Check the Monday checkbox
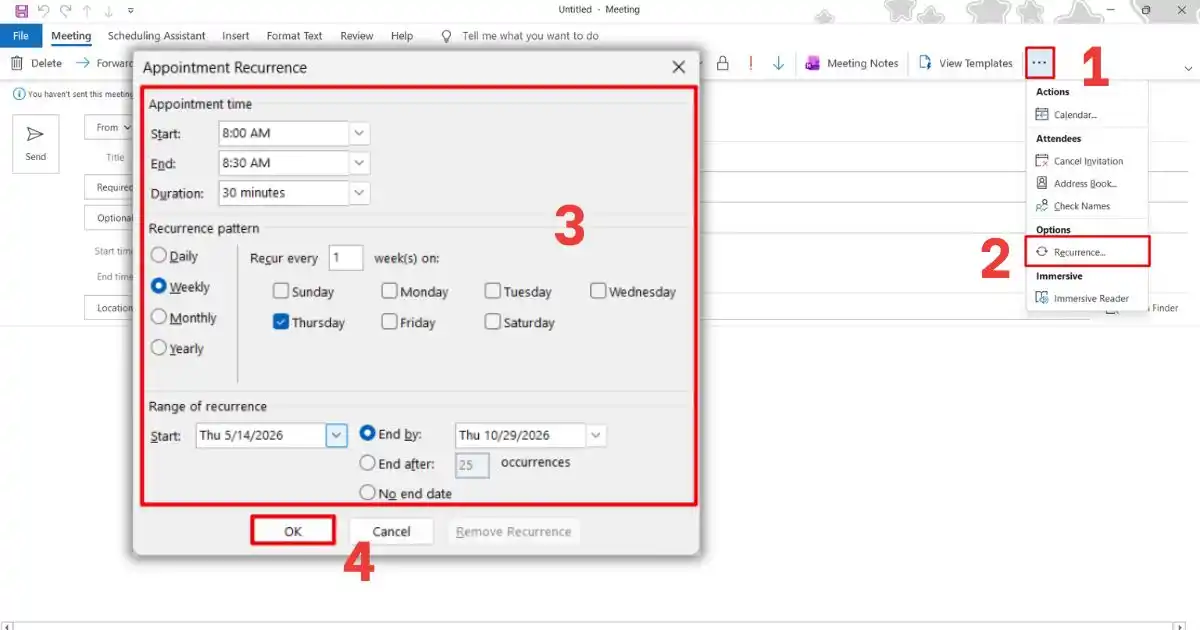The height and width of the screenshot is (630, 1200). (389, 291)
